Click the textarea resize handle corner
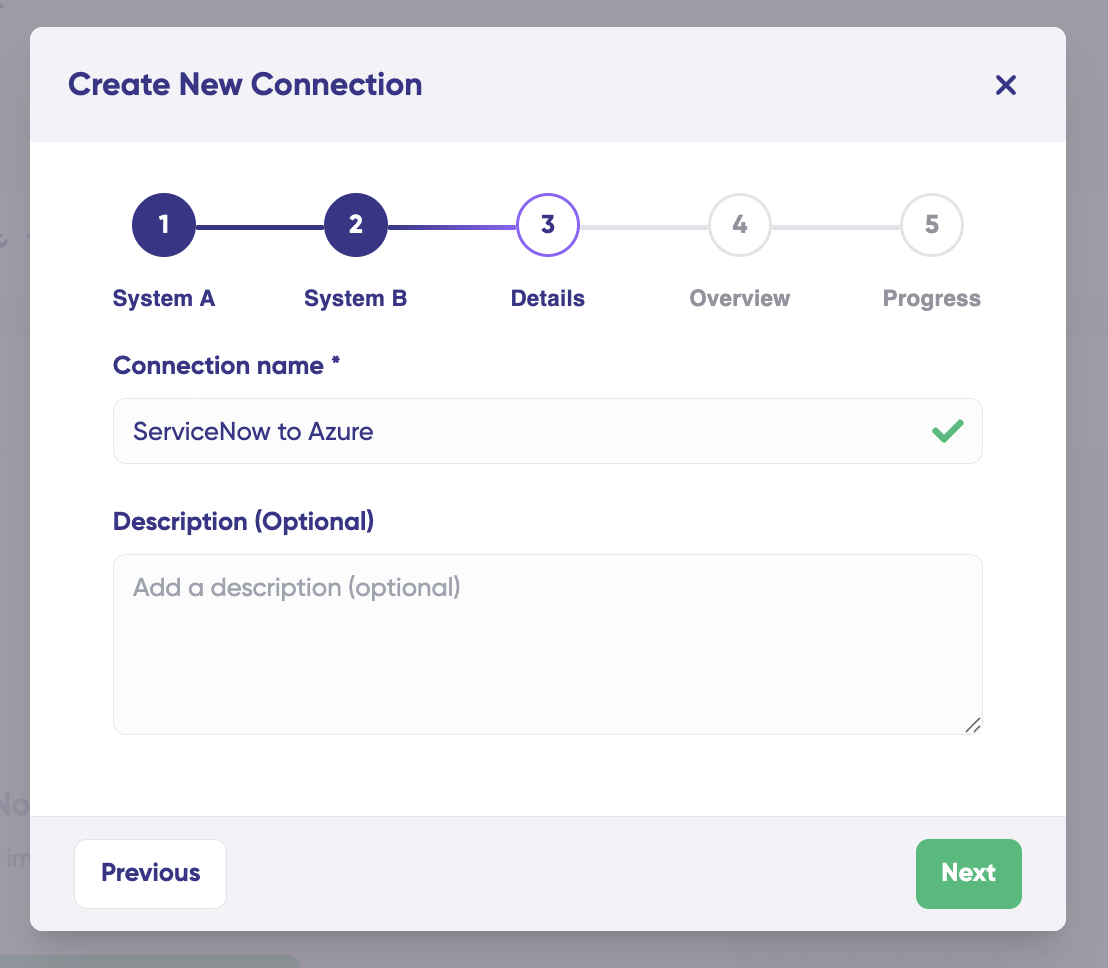This screenshot has width=1108, height=968. click(x=972, y=725)
